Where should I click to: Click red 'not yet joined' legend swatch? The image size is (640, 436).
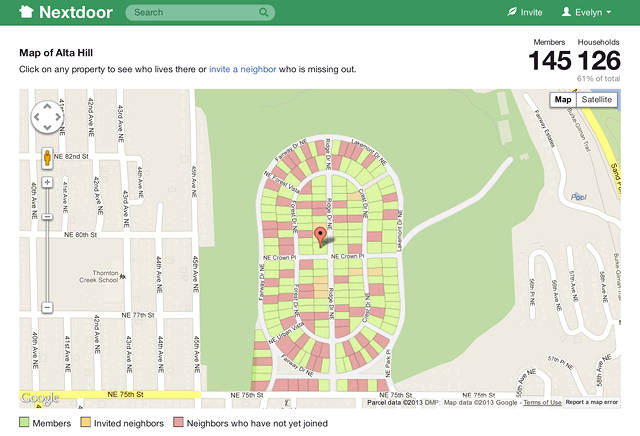[178, 423]
